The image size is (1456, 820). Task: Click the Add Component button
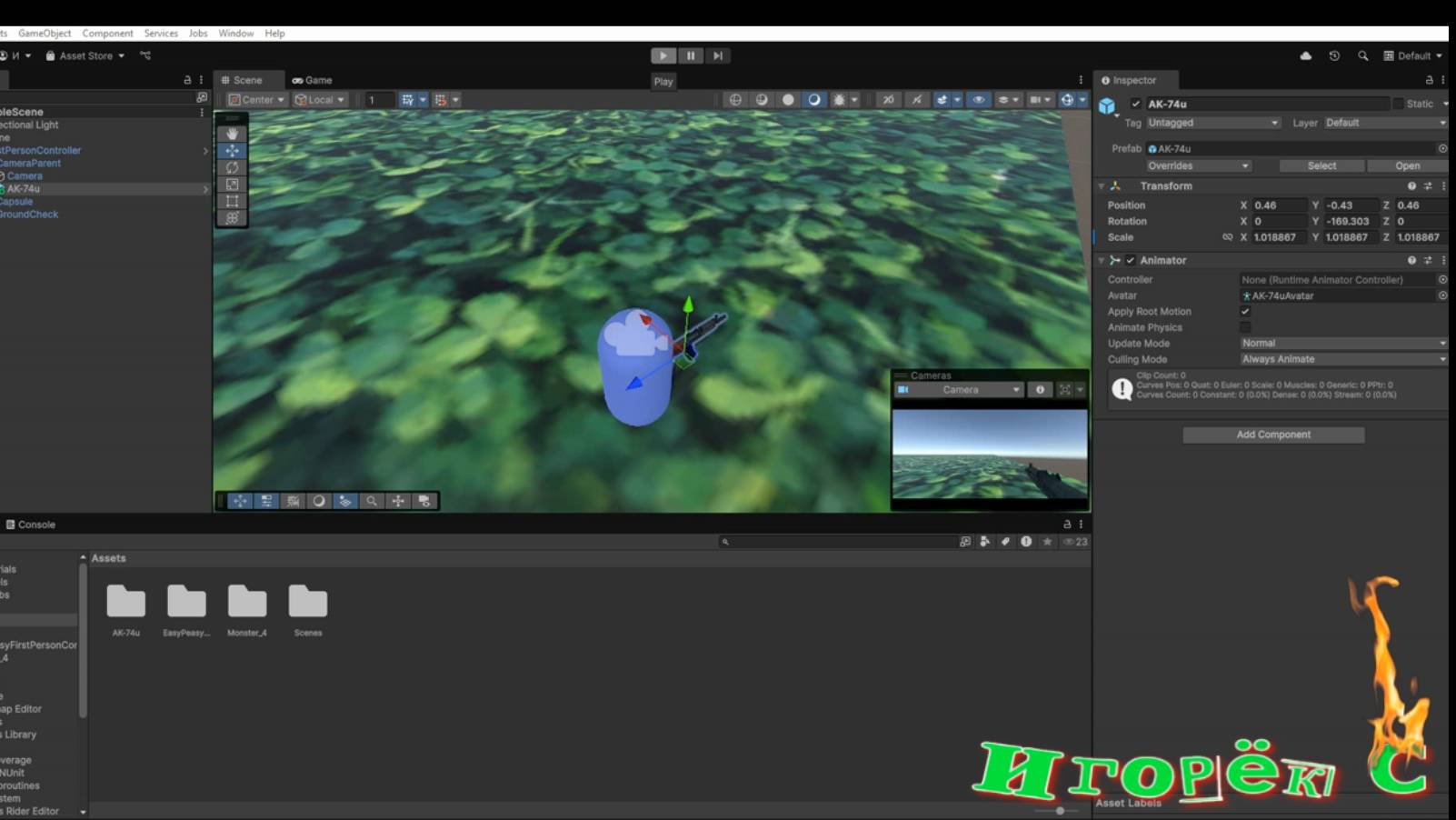(x=1272, y=435)
